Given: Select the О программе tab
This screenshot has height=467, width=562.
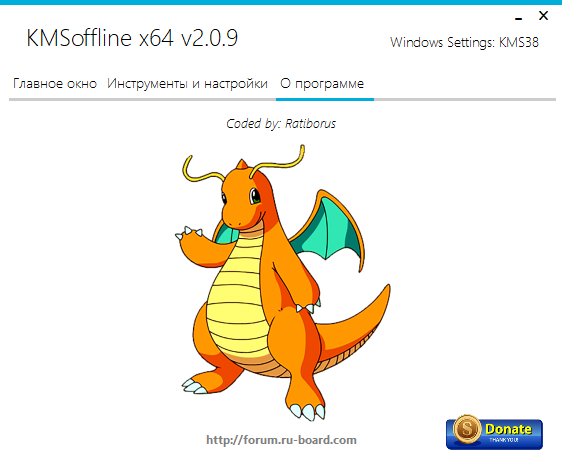Looking at the screenshot, I should tap(322, 84).
